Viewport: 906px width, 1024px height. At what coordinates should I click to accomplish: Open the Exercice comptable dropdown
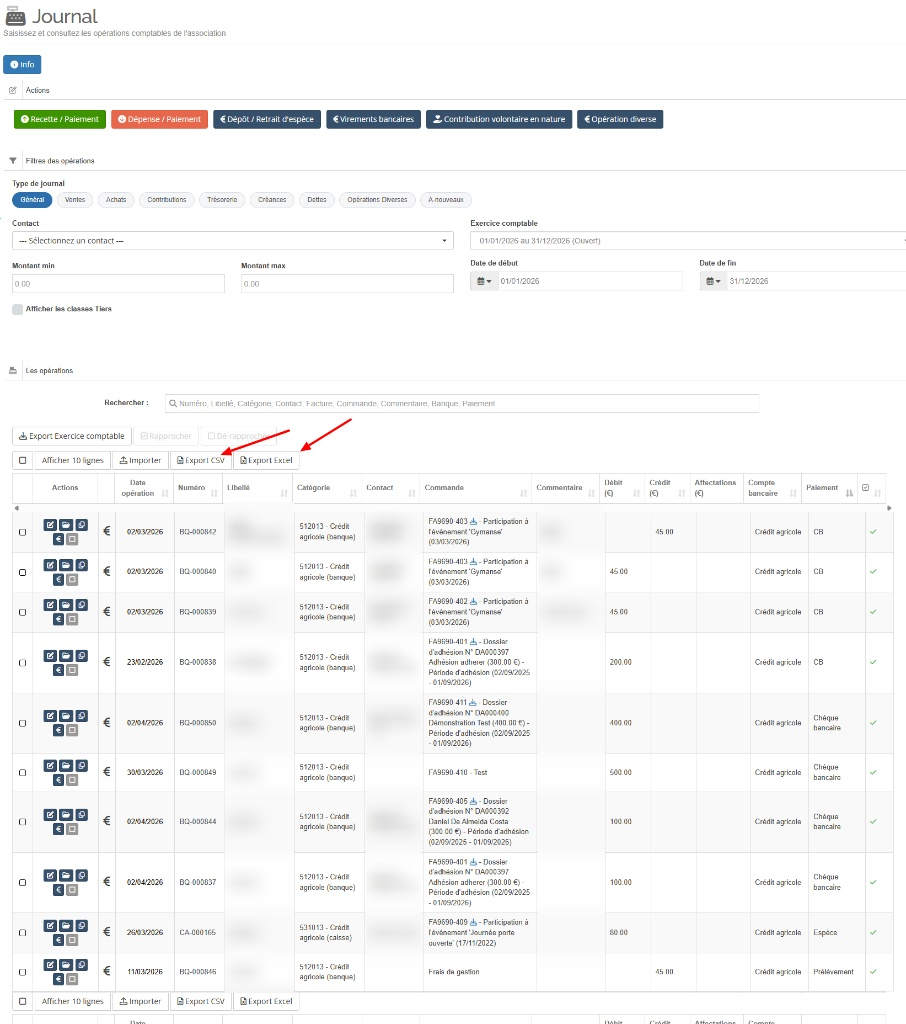click(688, 241)
